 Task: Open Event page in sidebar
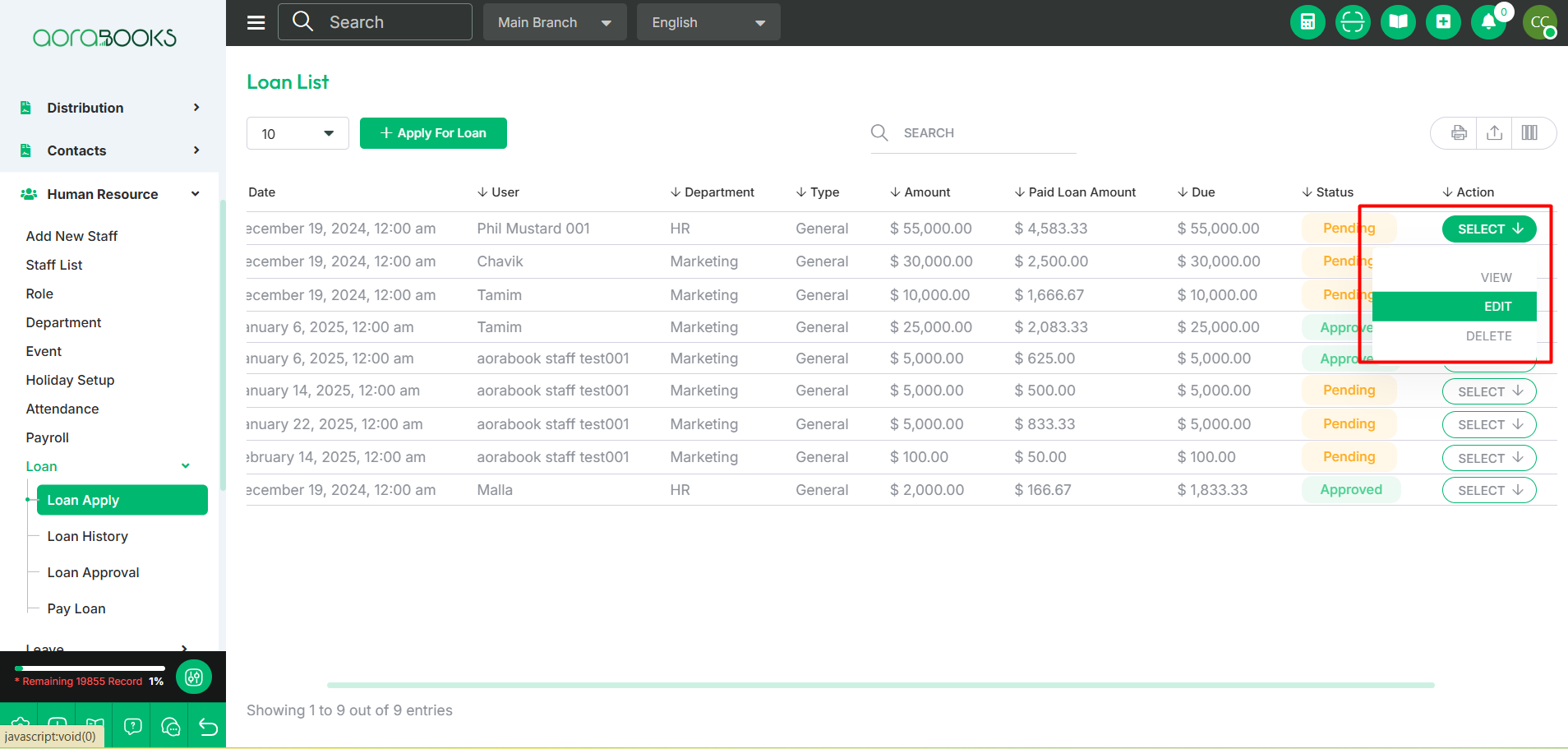pos(44,351)
